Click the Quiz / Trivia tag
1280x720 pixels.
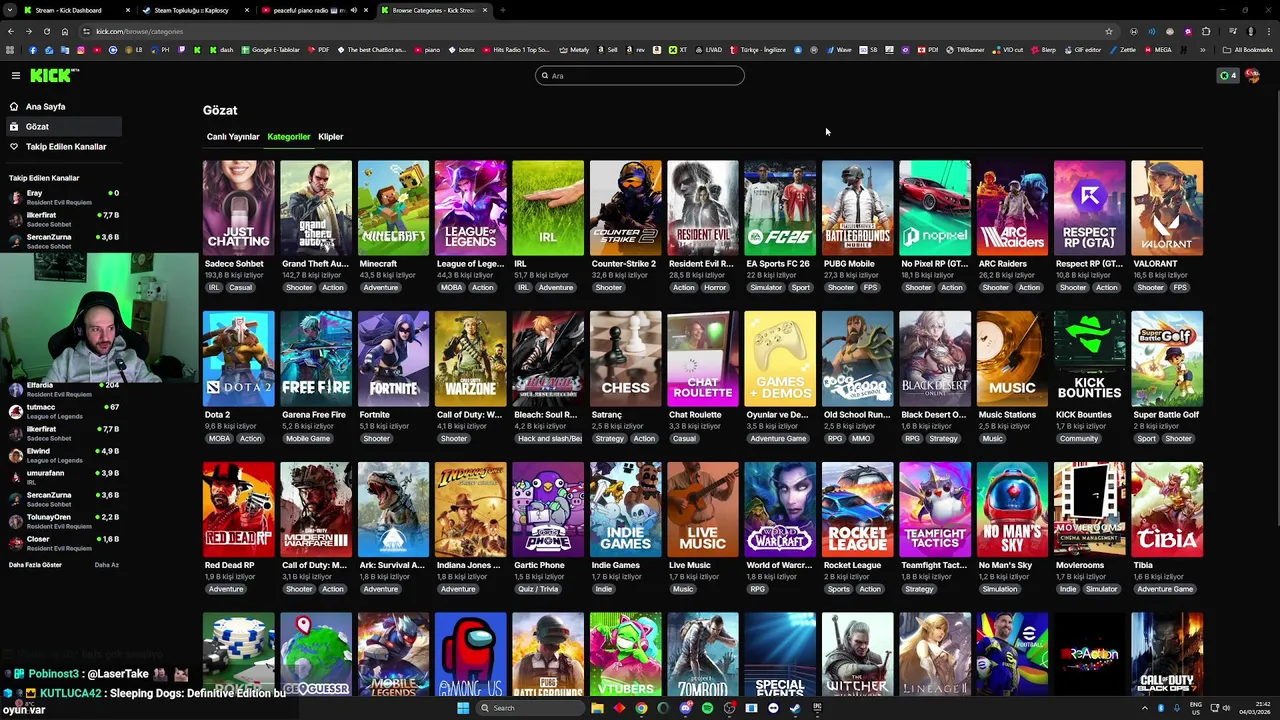coord(538,589)
